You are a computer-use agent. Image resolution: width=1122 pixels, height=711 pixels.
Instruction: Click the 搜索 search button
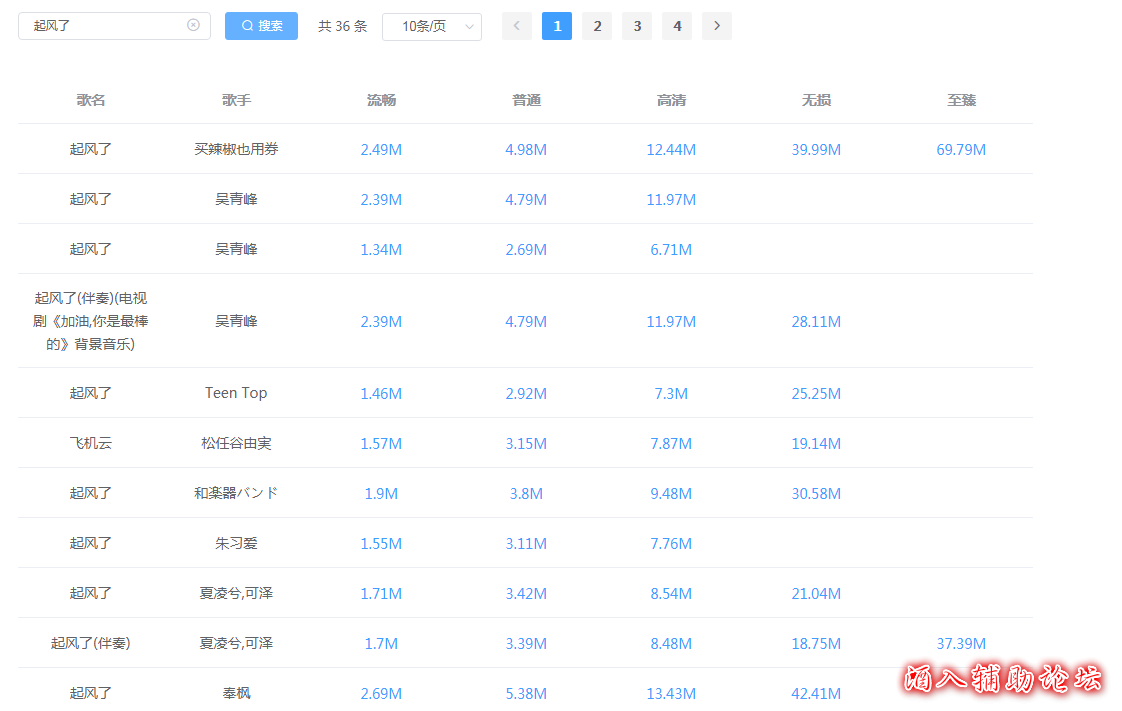point(261,26)
